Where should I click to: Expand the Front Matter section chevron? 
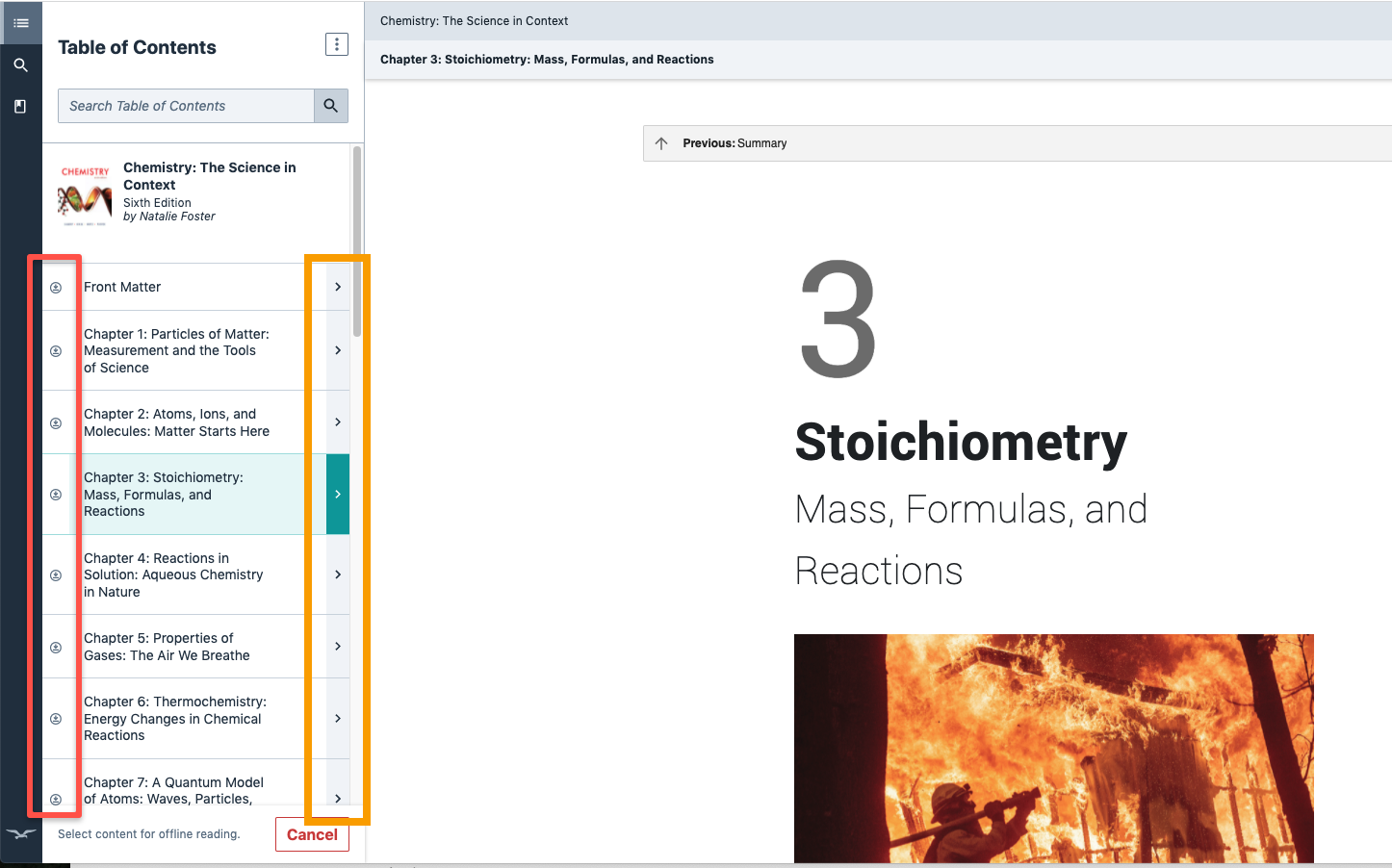[x=338, y=287]
